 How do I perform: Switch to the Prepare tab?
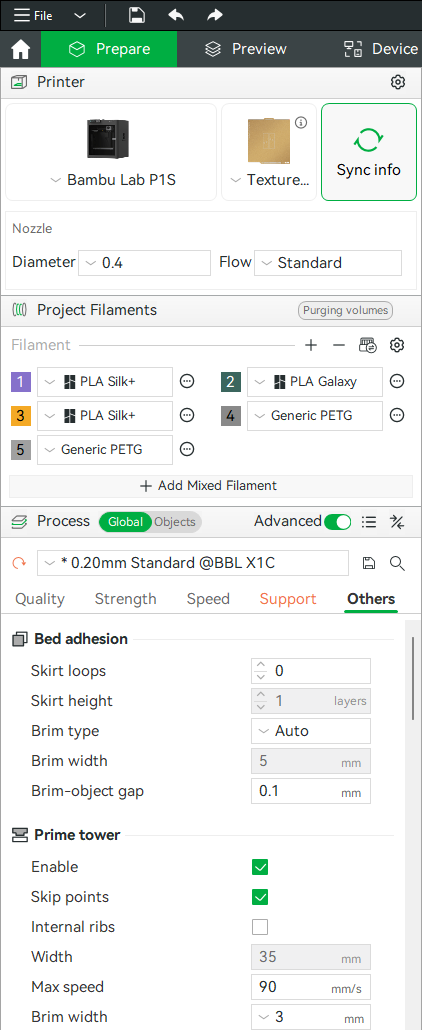(x=109, y=49)
